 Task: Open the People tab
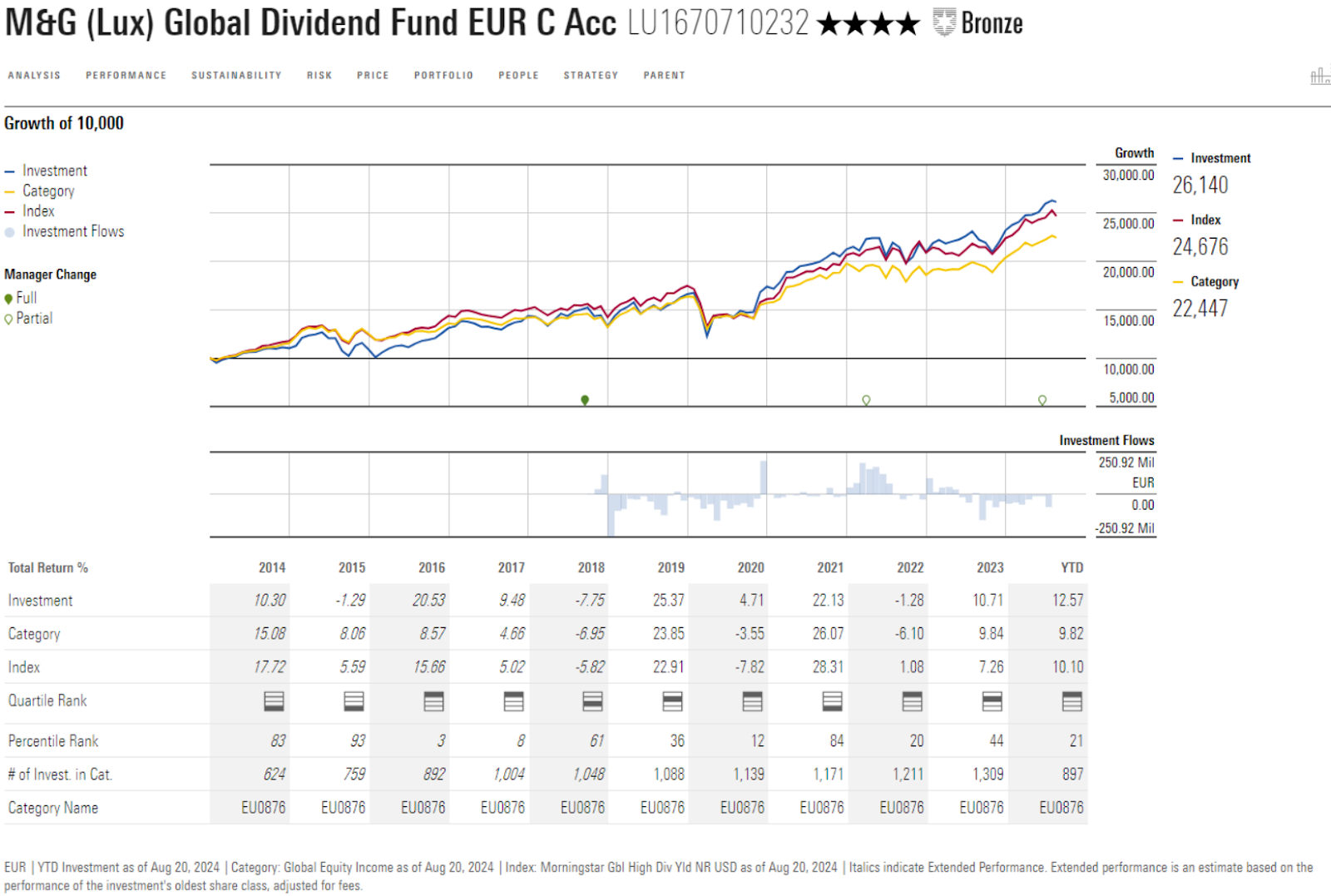[x=518, y=76]
